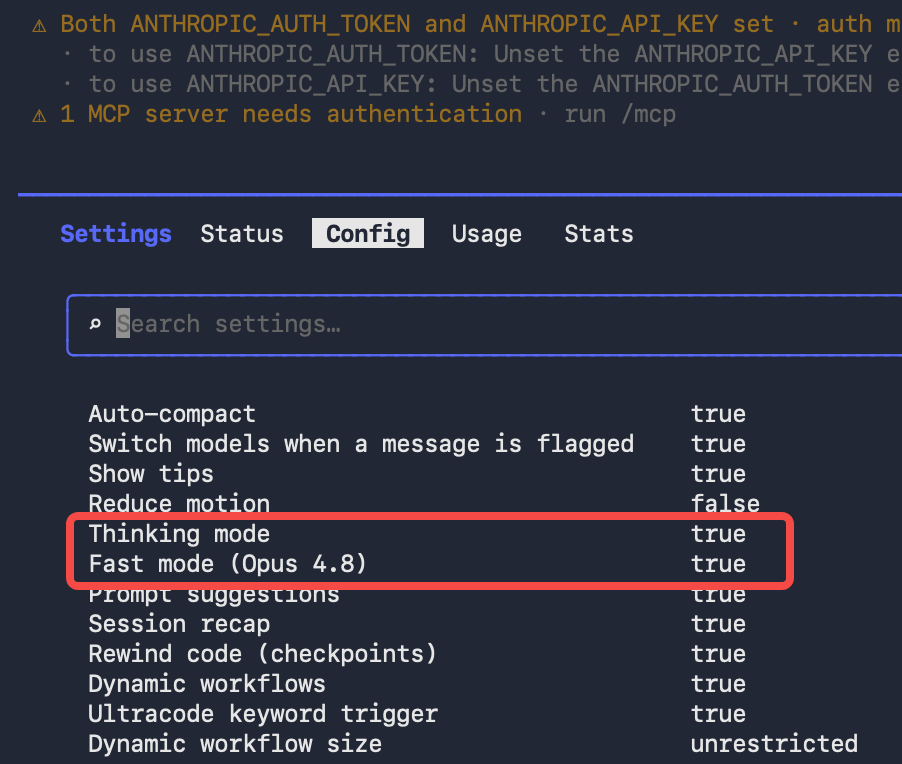This screenshot has width=902, height=764.
Task: Switch to the Stats tab
Action: point(599,234)
